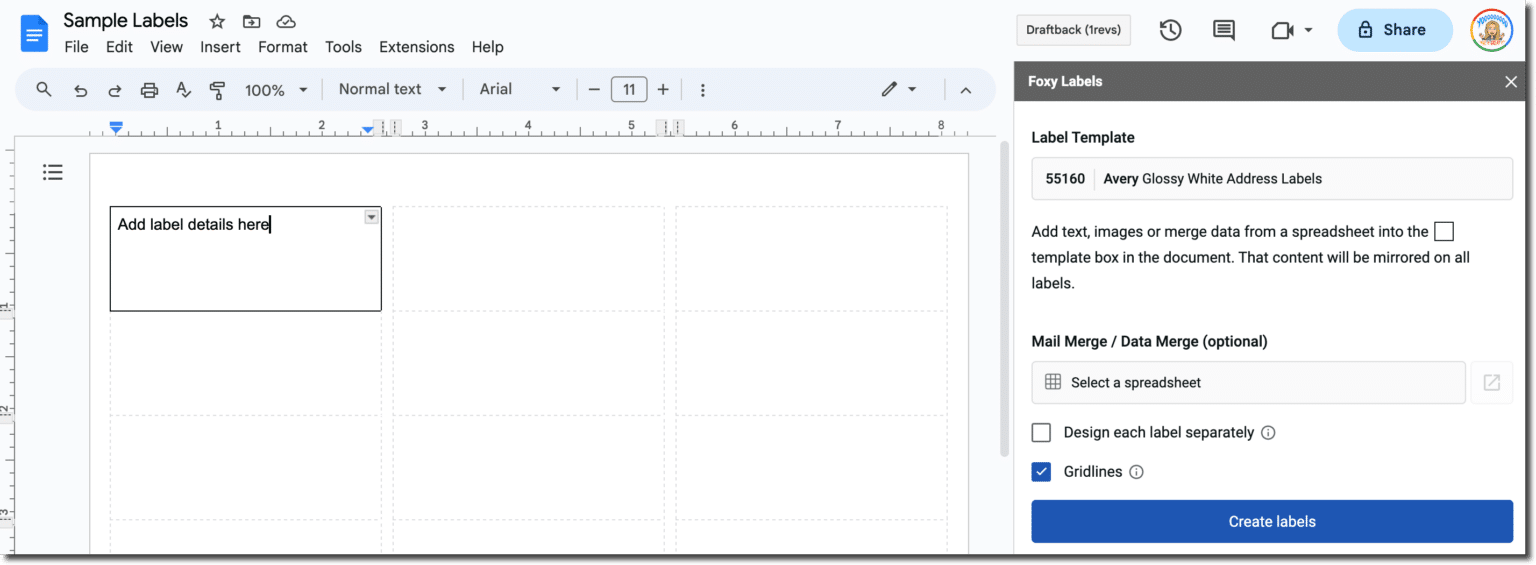Open the Extensions menu
This screenshot has width=1536, height=565.
tap(417, 47)
